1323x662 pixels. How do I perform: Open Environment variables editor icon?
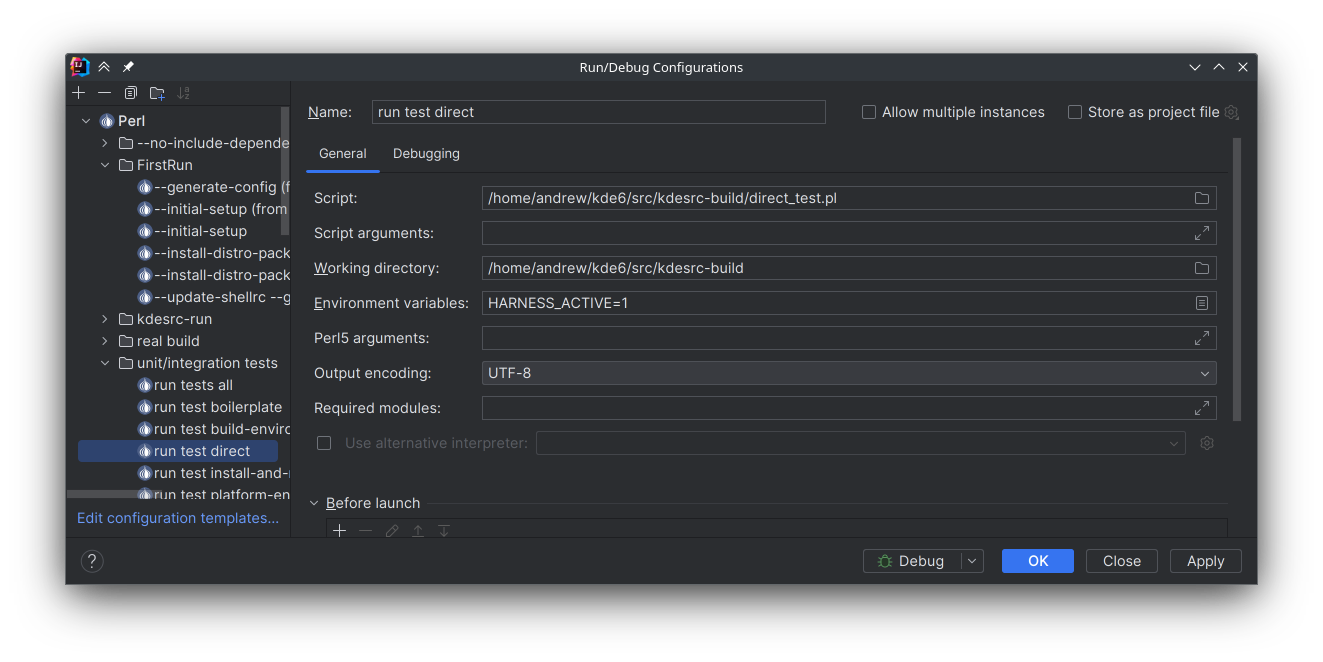(x=1201, y=303)
